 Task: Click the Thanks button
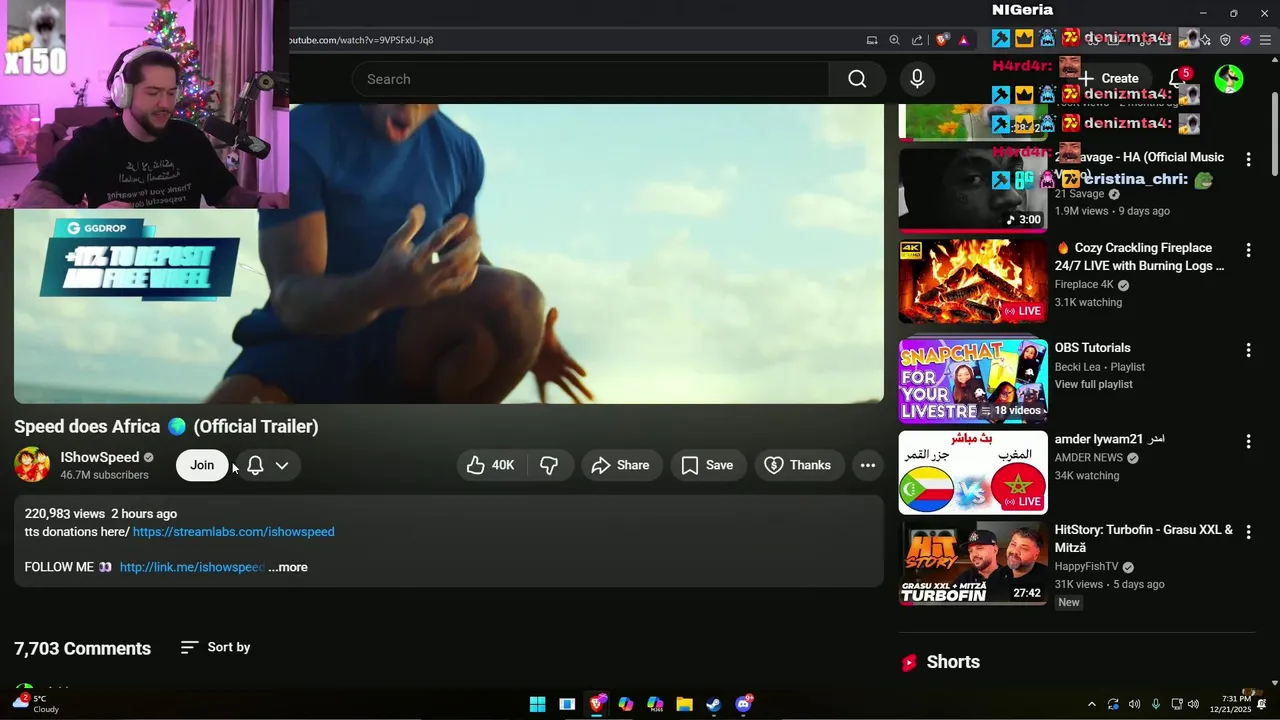[798, 465]
